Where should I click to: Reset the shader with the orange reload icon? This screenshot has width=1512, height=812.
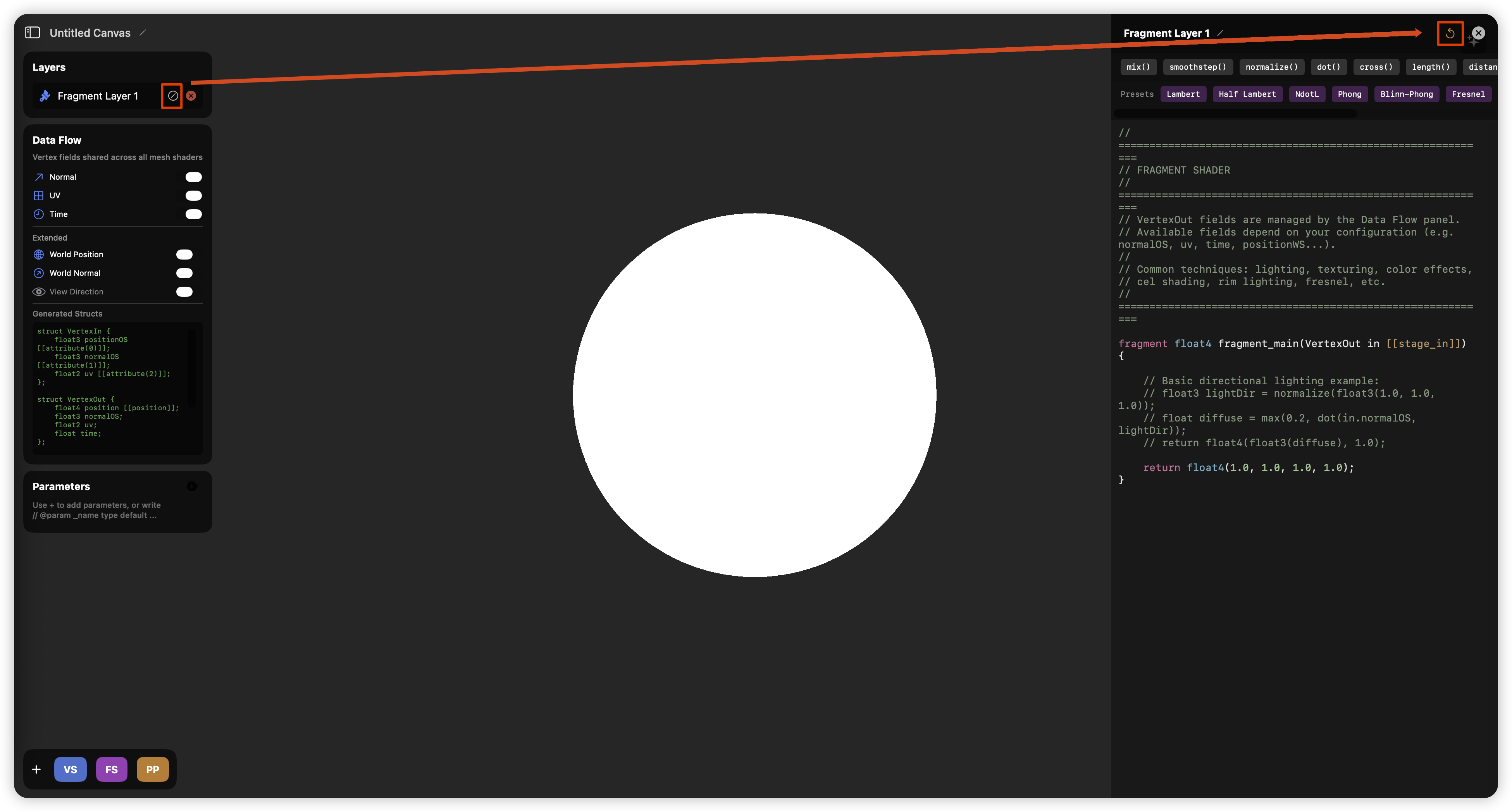1450,33
